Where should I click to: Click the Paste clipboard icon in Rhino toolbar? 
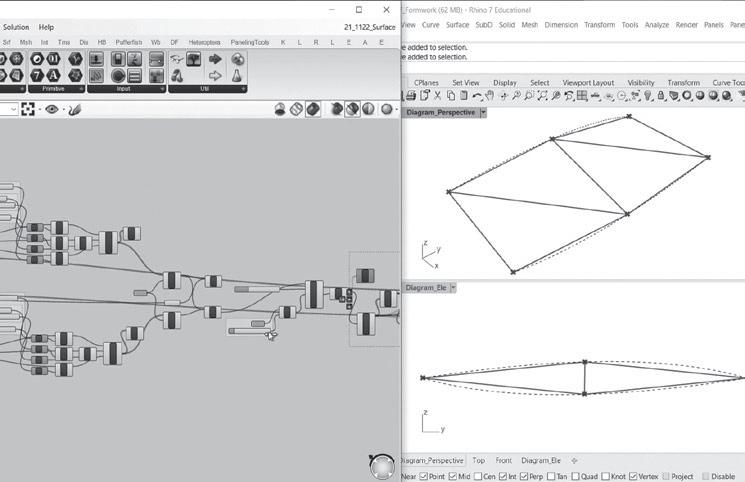[x=463, y=96]
